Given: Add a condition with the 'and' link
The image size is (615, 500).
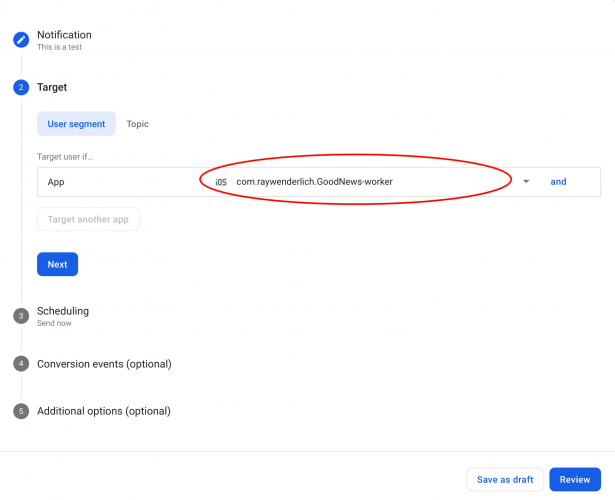Looking at the screenshot, I should click(558, 182).
